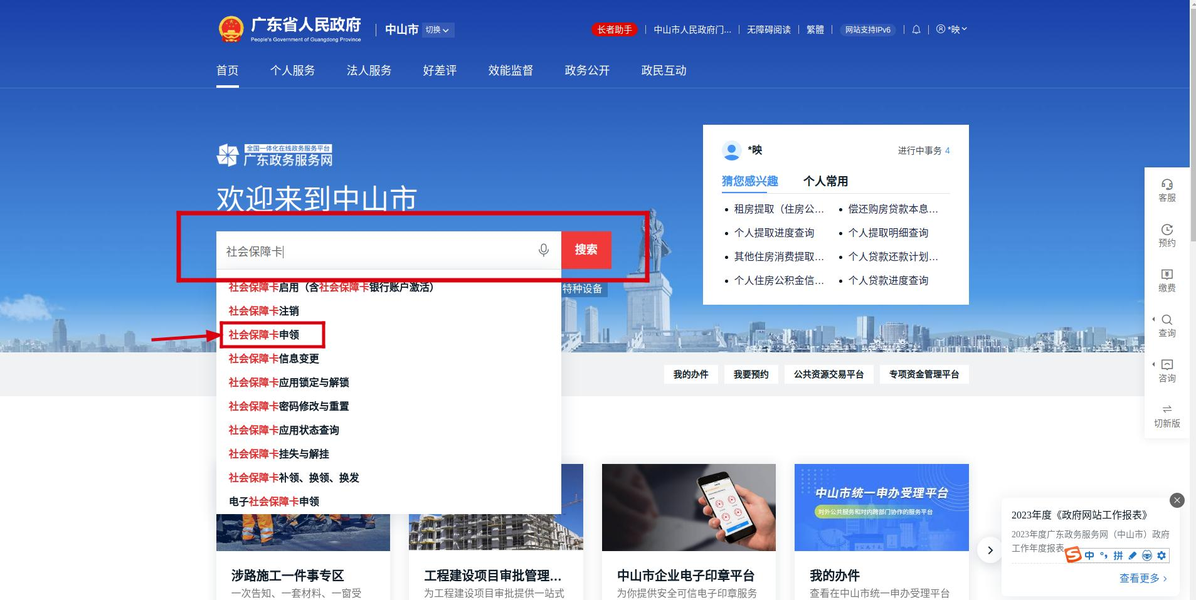Viewport: 1196px width, 600px height.
Task: Click the microphone voice search icon
Action: 543,250
